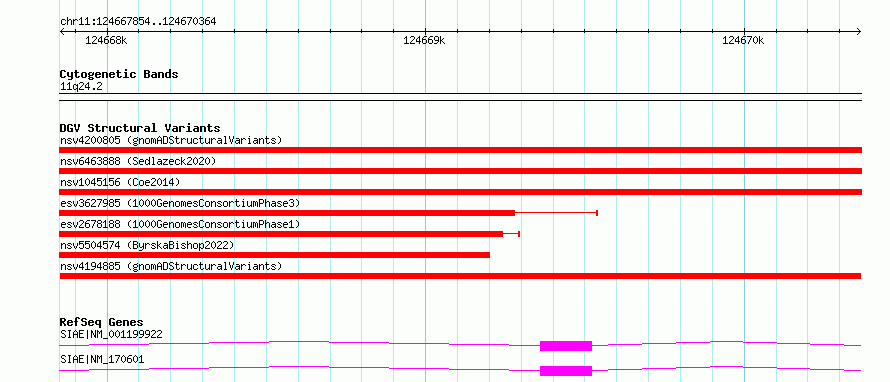Click the esv2678188 (1000GenomesConsortiumPhase1) label

tap(180, 224)
